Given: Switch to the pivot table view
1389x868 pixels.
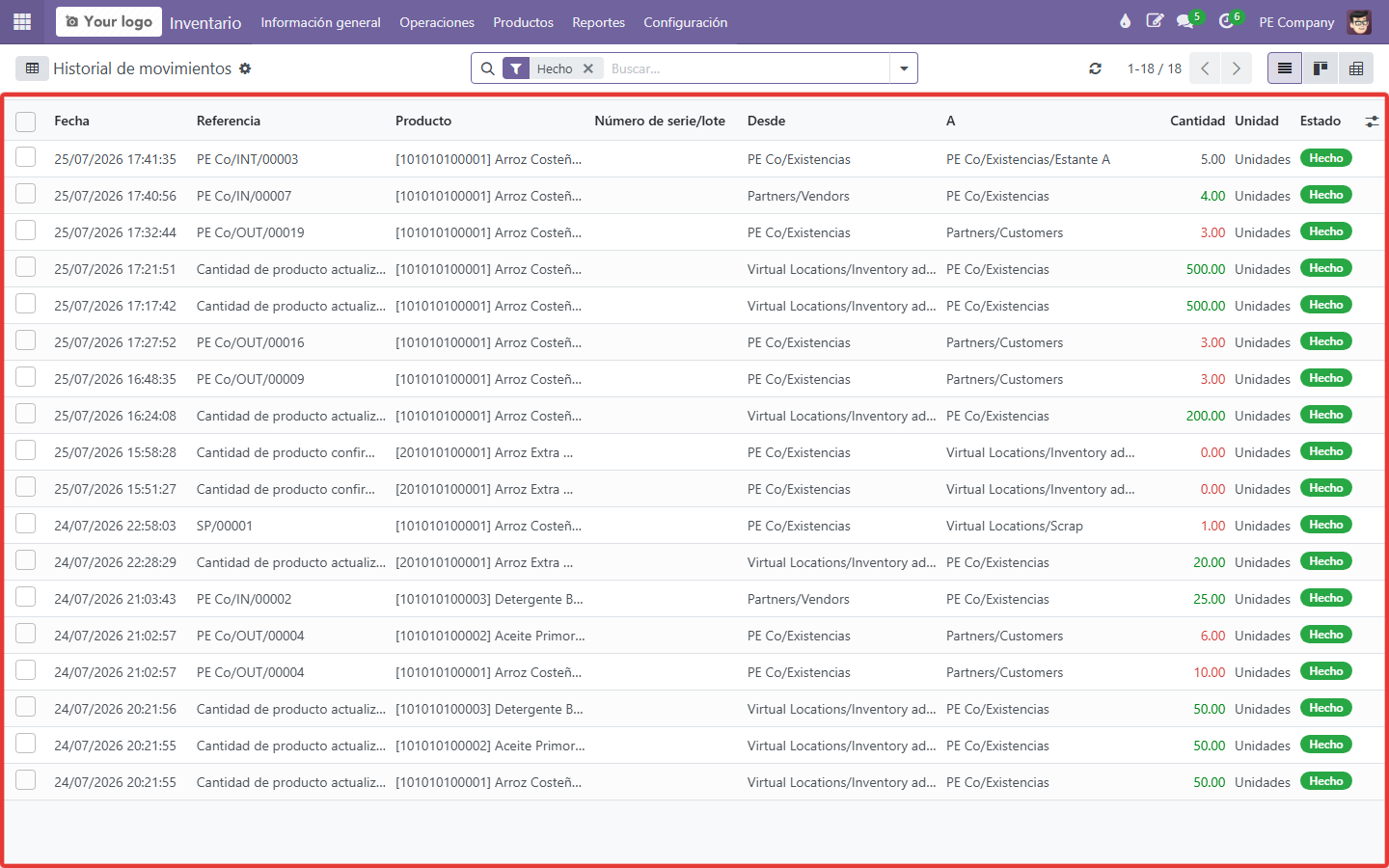Looking at the screenshot, I should pyautogui.click(x=1356, y=68).
